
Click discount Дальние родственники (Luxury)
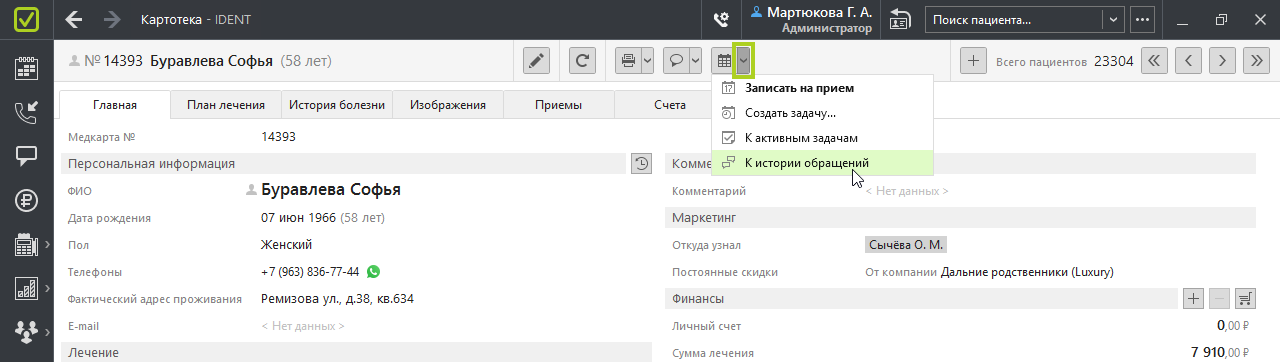pyautogui.click(x=1027, y=272)
